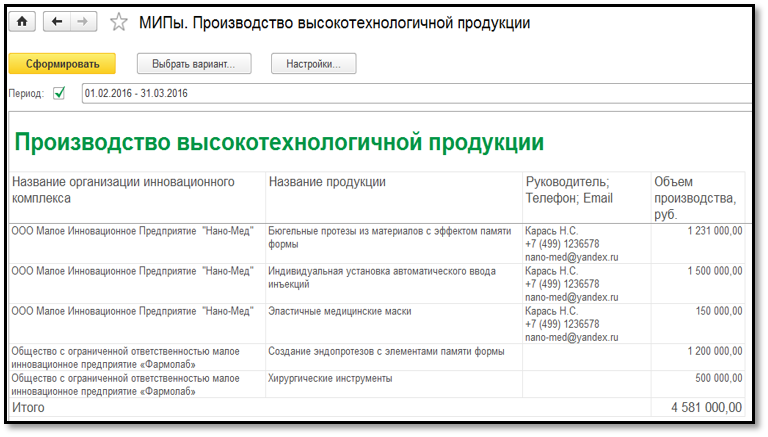Add report to favorites with star icon

pyautogui.click(x=119, y=23)
